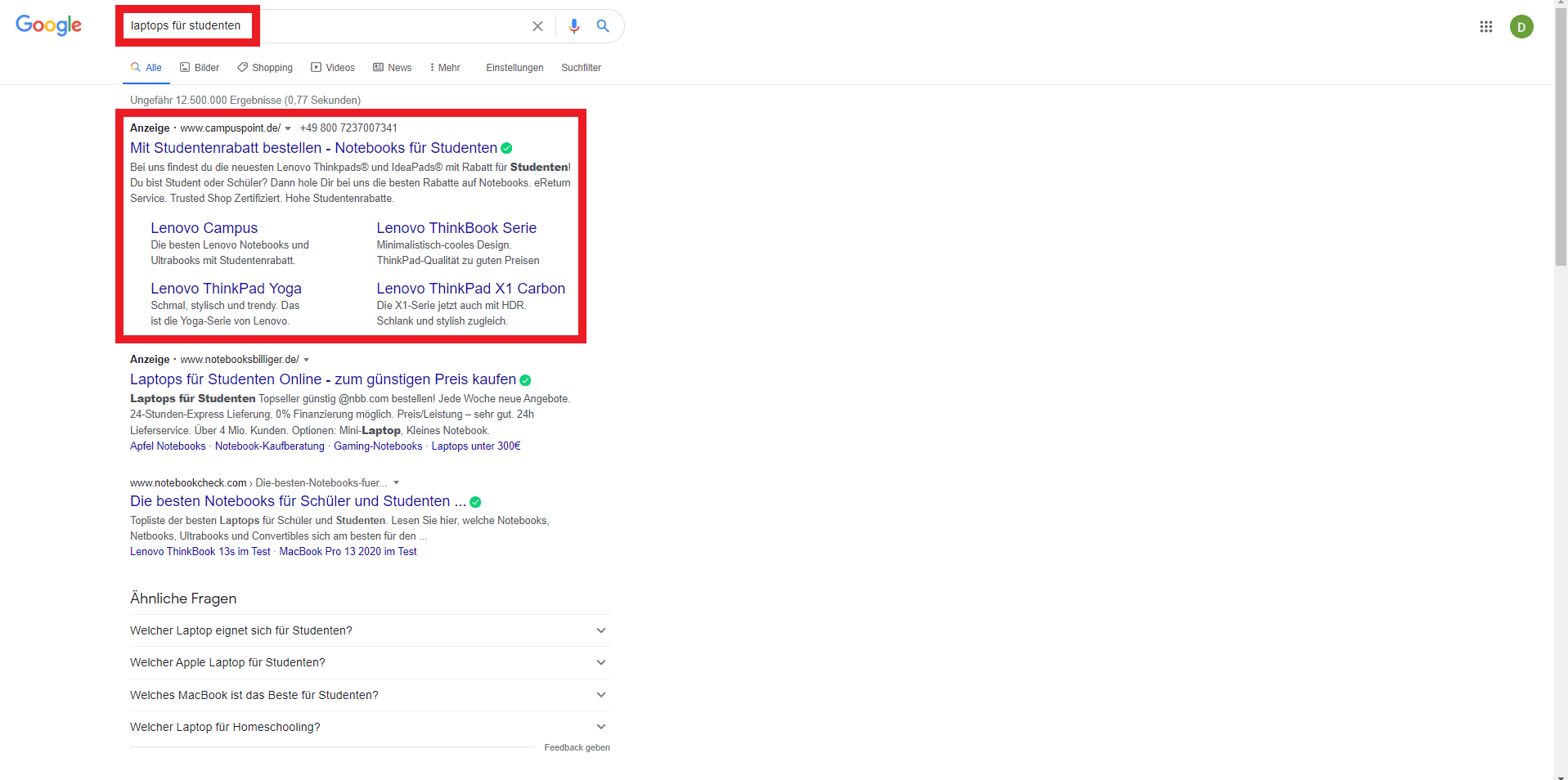Open 'Die besten Notebooks für Schüler' result
The image size is (1568, 780).
tap(298, 501)
